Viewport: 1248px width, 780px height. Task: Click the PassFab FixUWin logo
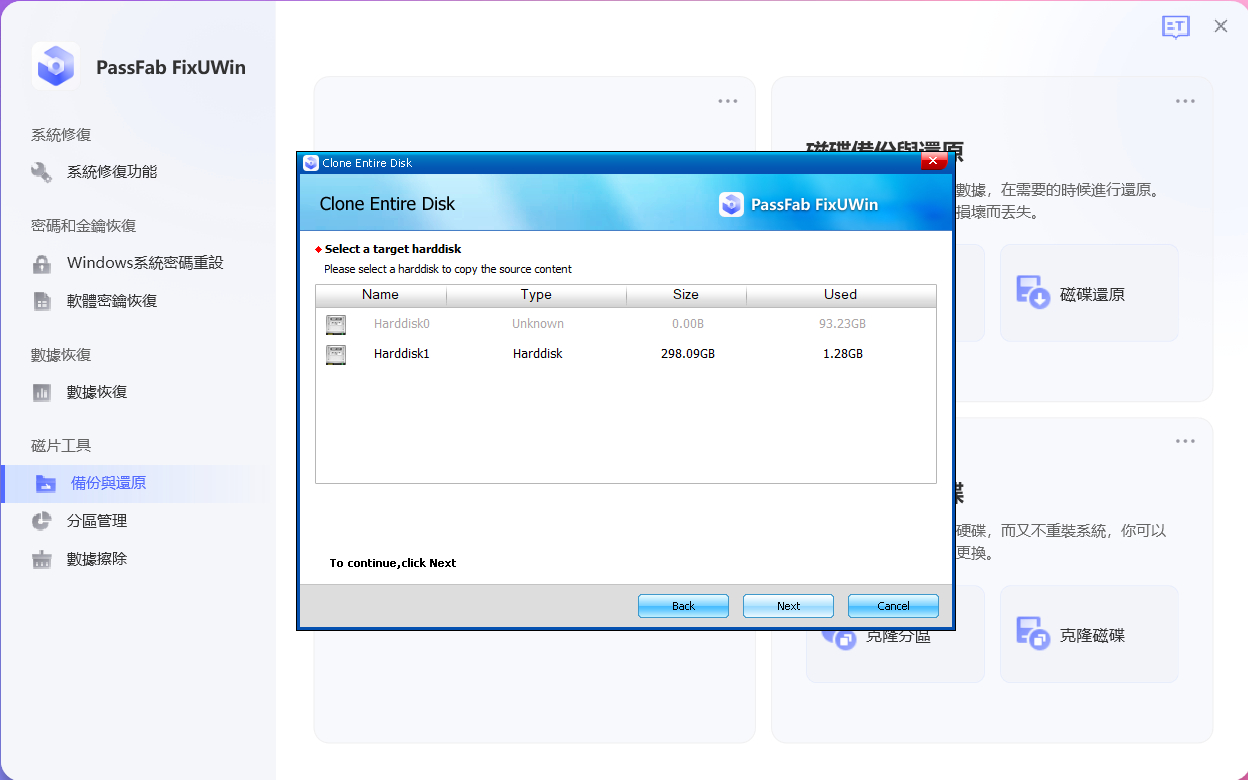(55, 65)
